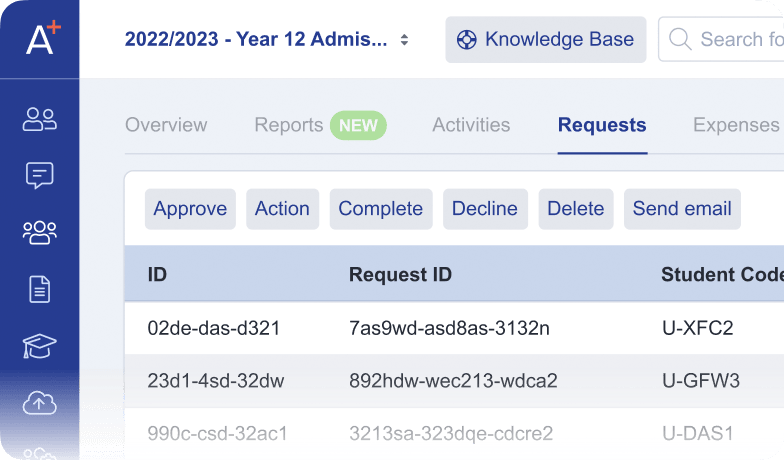Click the Student Code column header
This screenshot has height=460, width=784.
(x=722, y=274)
